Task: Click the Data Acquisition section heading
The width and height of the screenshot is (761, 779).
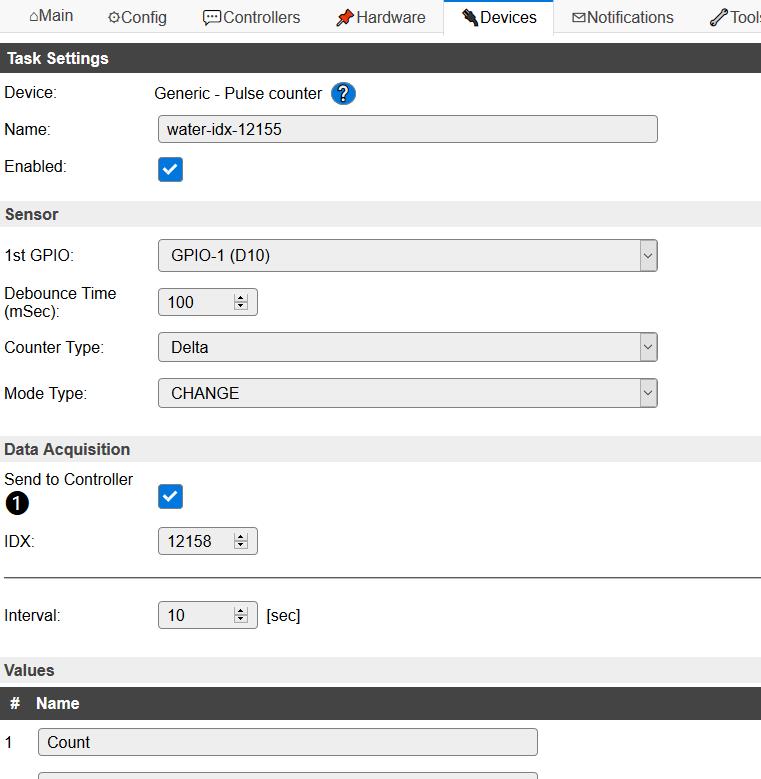Action: [67, 449]
